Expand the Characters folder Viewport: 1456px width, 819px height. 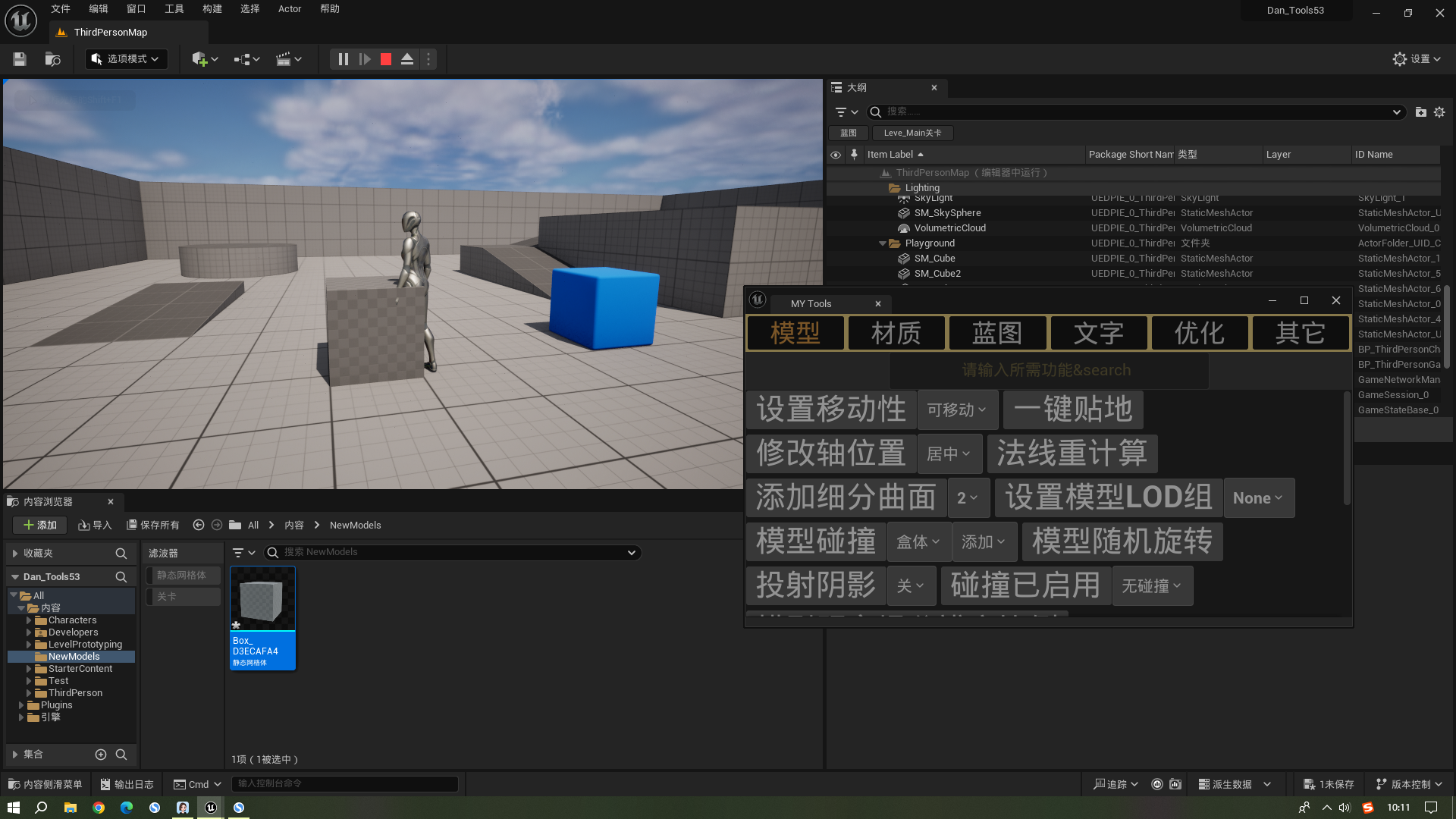tap(29, 620)
